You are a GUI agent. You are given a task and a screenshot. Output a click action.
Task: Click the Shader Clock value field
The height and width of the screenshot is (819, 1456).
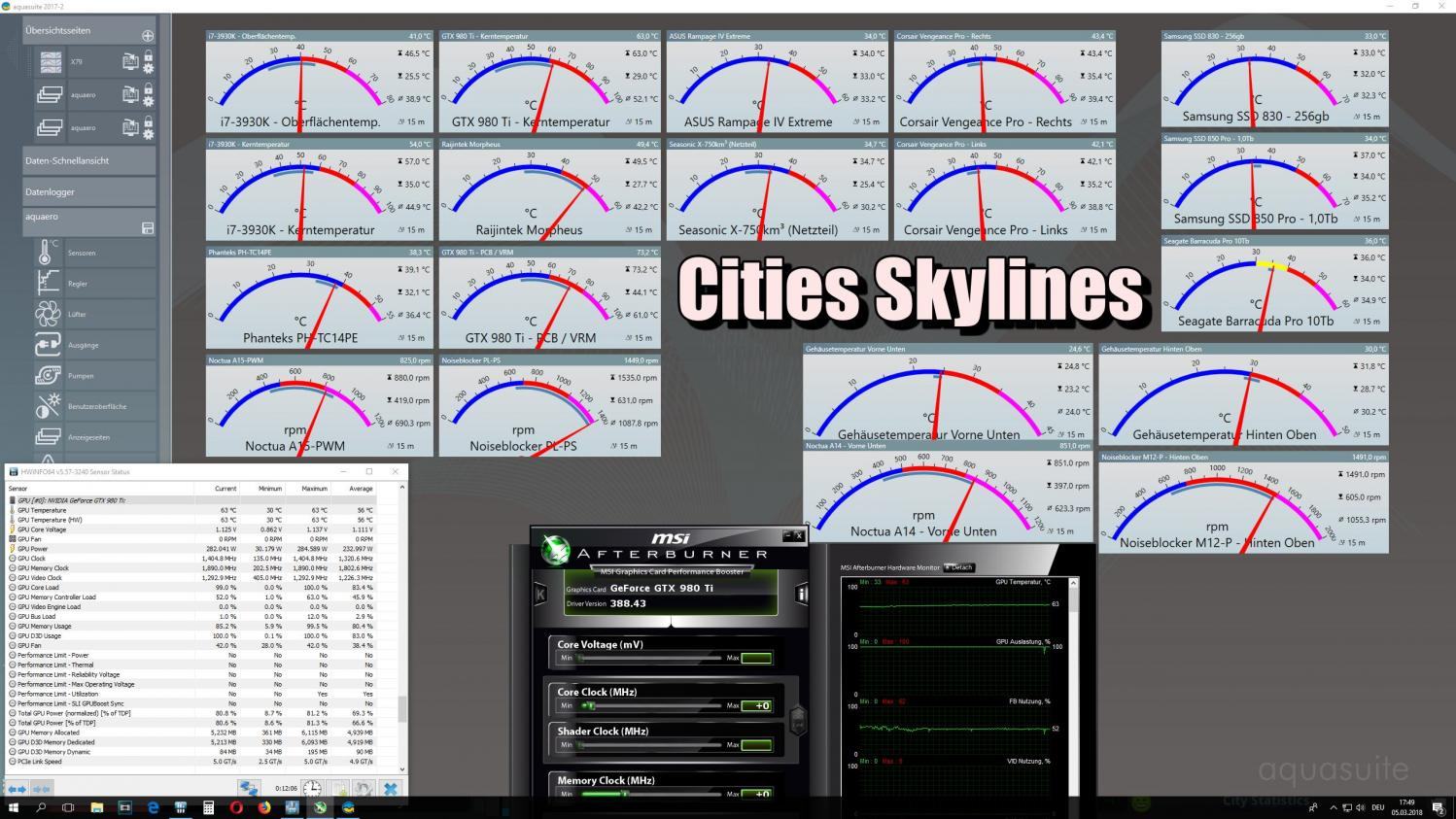tap(756, 745)
